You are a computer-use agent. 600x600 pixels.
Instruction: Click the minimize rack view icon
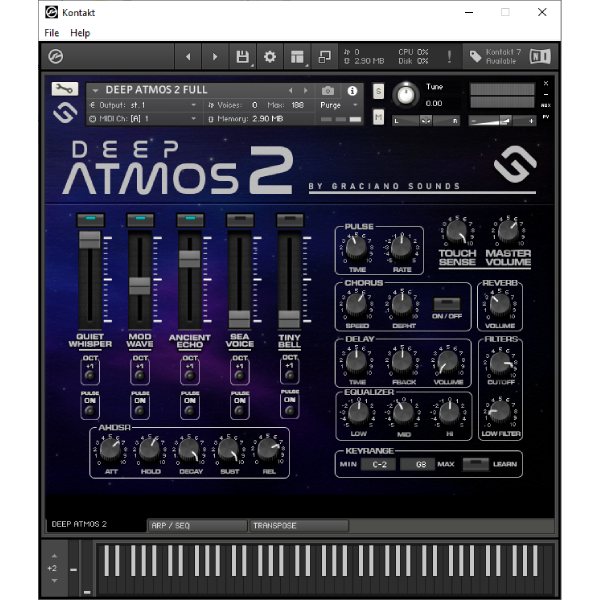(x=324, y=57)
